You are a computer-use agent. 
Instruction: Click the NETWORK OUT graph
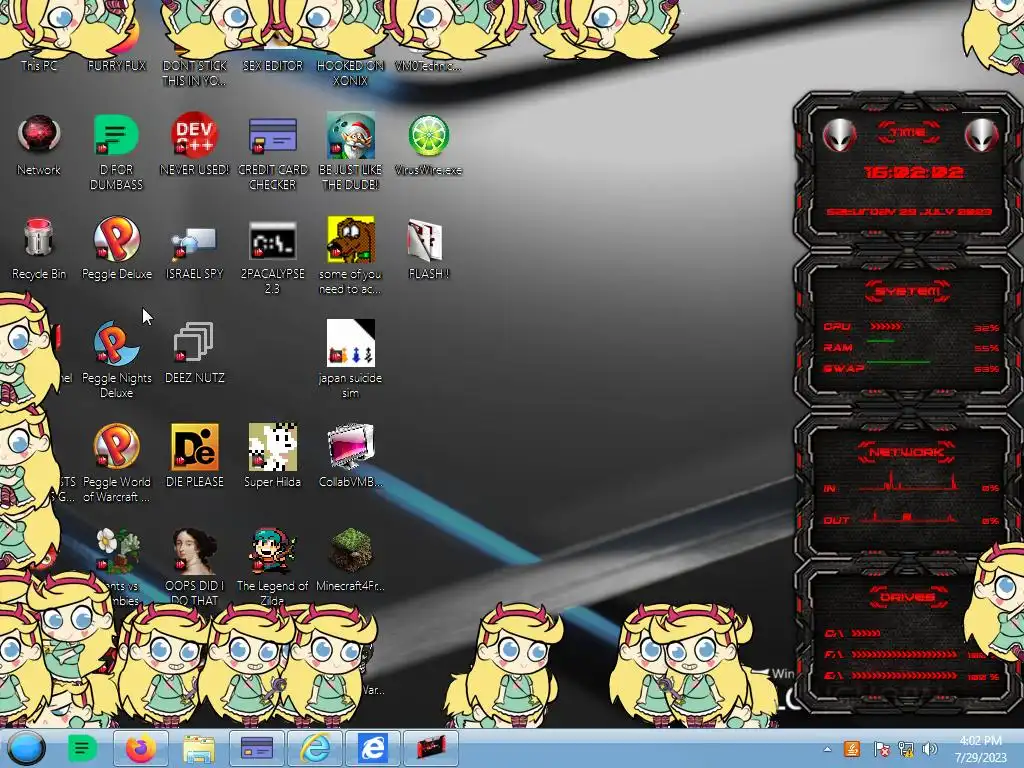tap(910, 517)
